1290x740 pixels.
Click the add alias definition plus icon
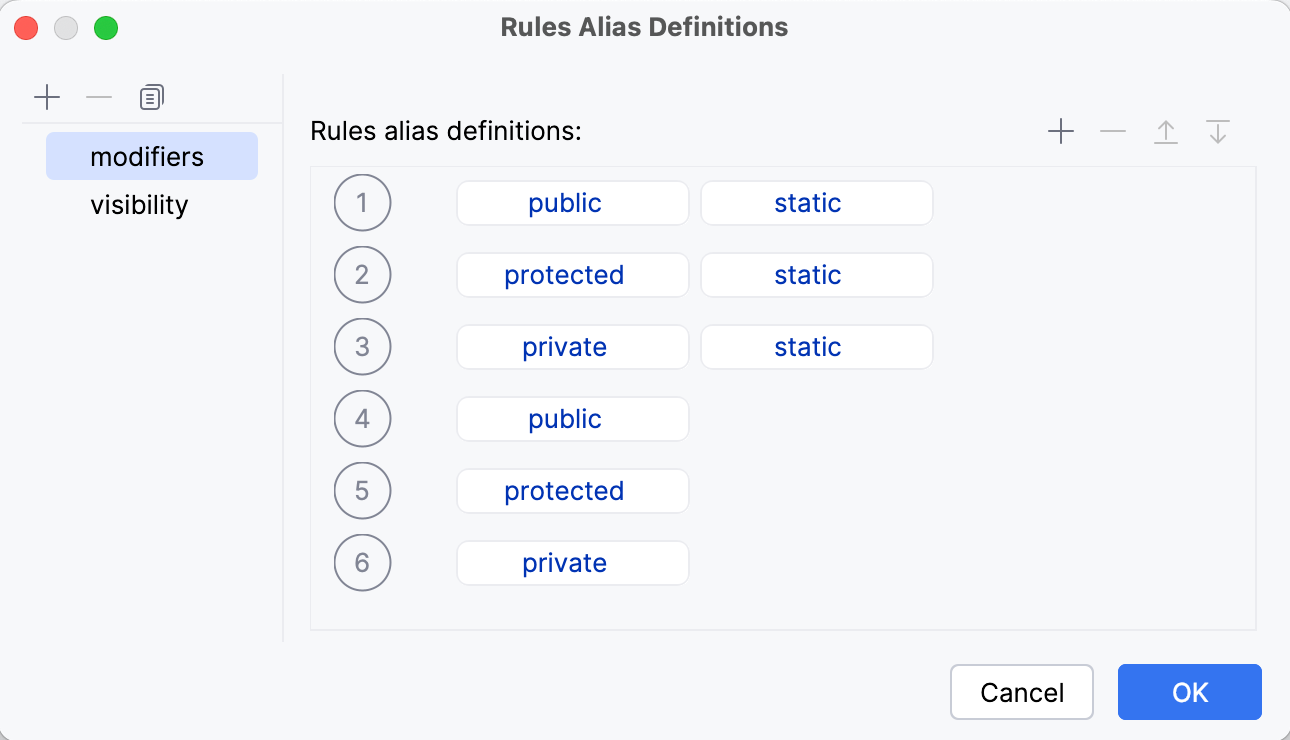(x=1061, y=131)
